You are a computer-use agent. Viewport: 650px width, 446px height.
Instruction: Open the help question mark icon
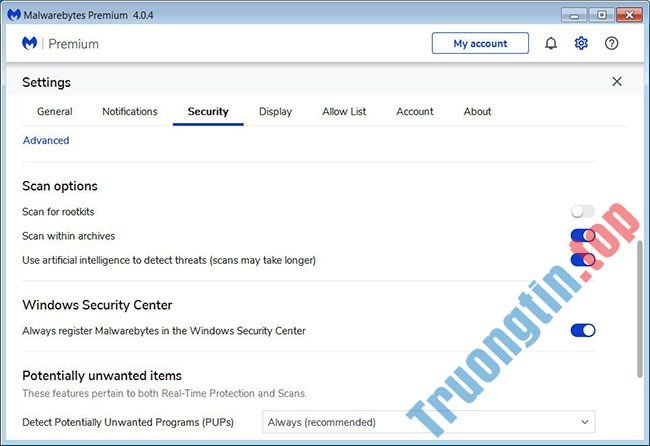click(x=612, y=44)
